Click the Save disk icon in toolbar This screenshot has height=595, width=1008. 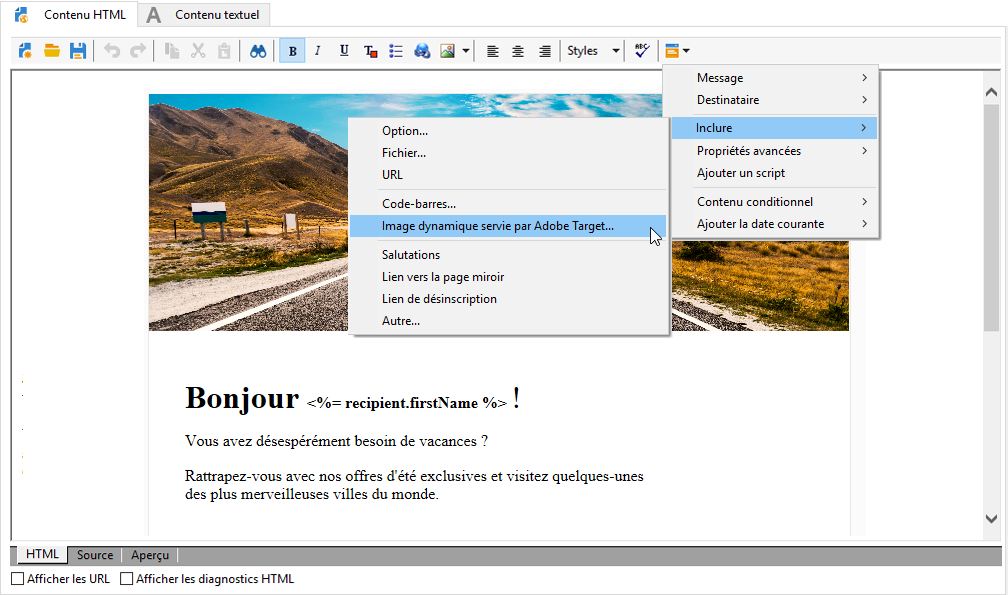coord(77,51)
